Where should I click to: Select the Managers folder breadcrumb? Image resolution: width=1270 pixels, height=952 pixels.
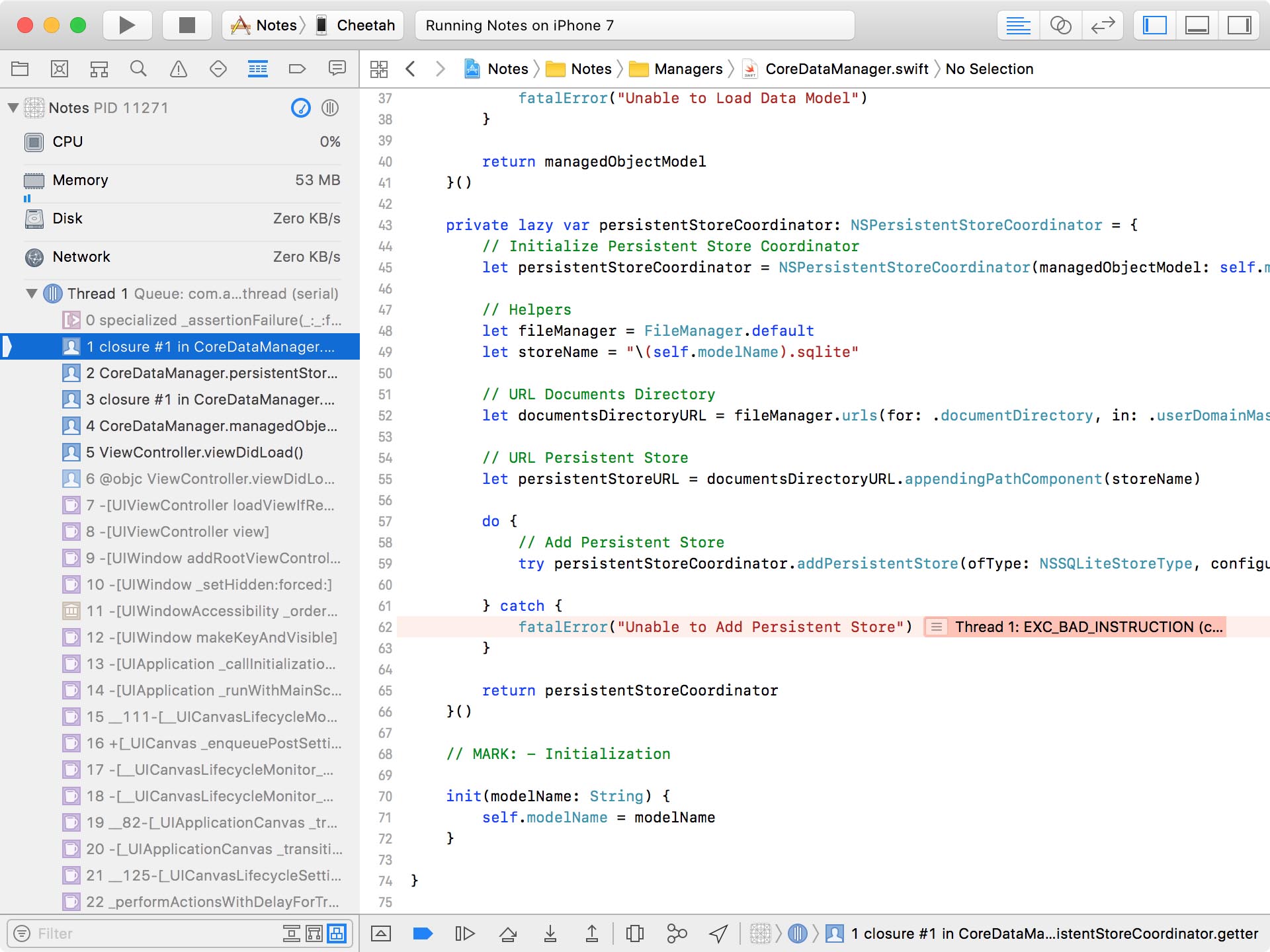point(687,69)
